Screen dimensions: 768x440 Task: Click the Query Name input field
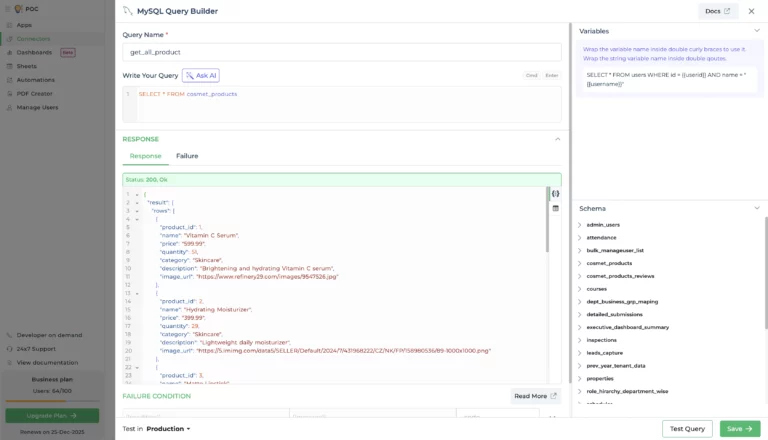341,52
